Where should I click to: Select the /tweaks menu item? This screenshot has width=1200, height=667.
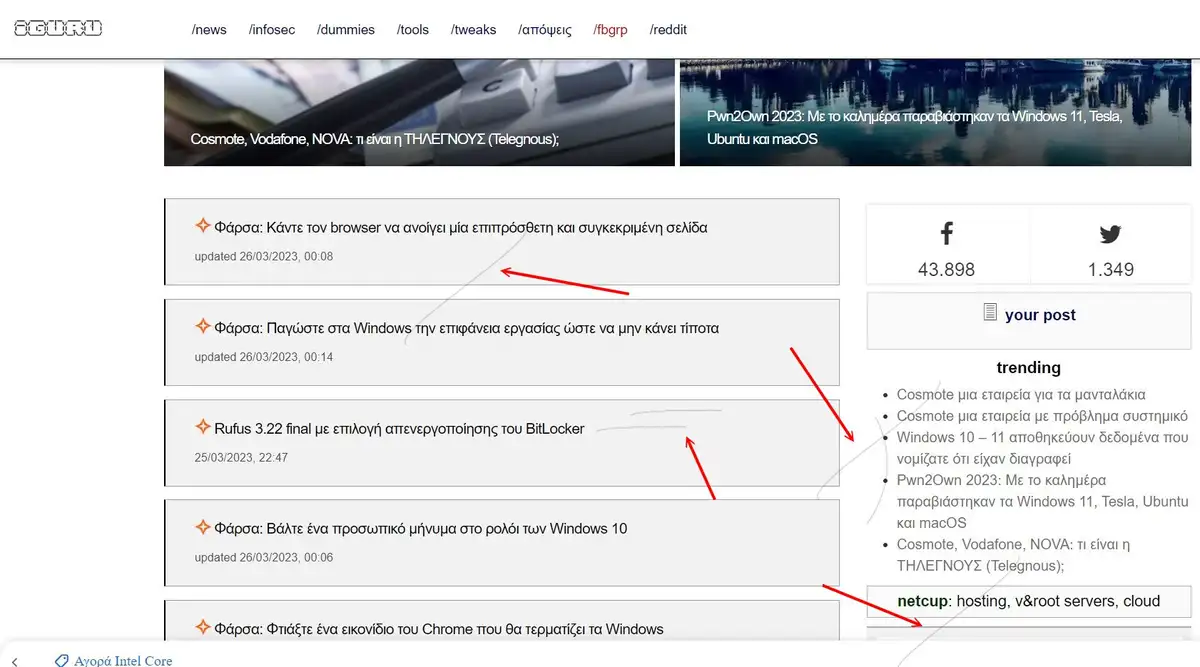[474, 30]
